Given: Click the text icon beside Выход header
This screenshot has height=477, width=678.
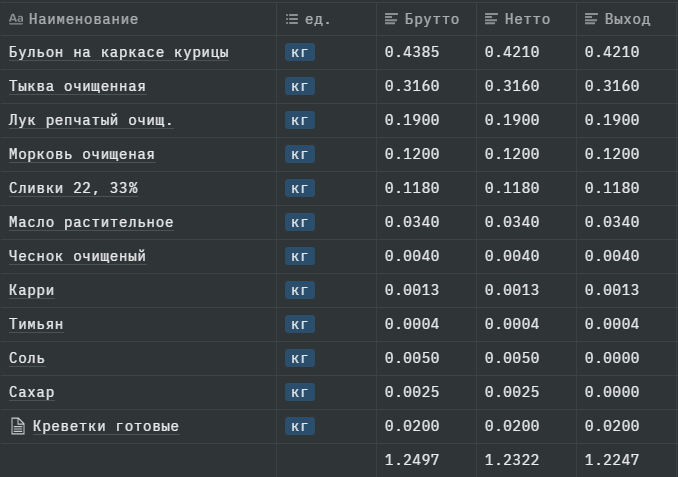Looking at the screenshot, I should click(591, 19).
